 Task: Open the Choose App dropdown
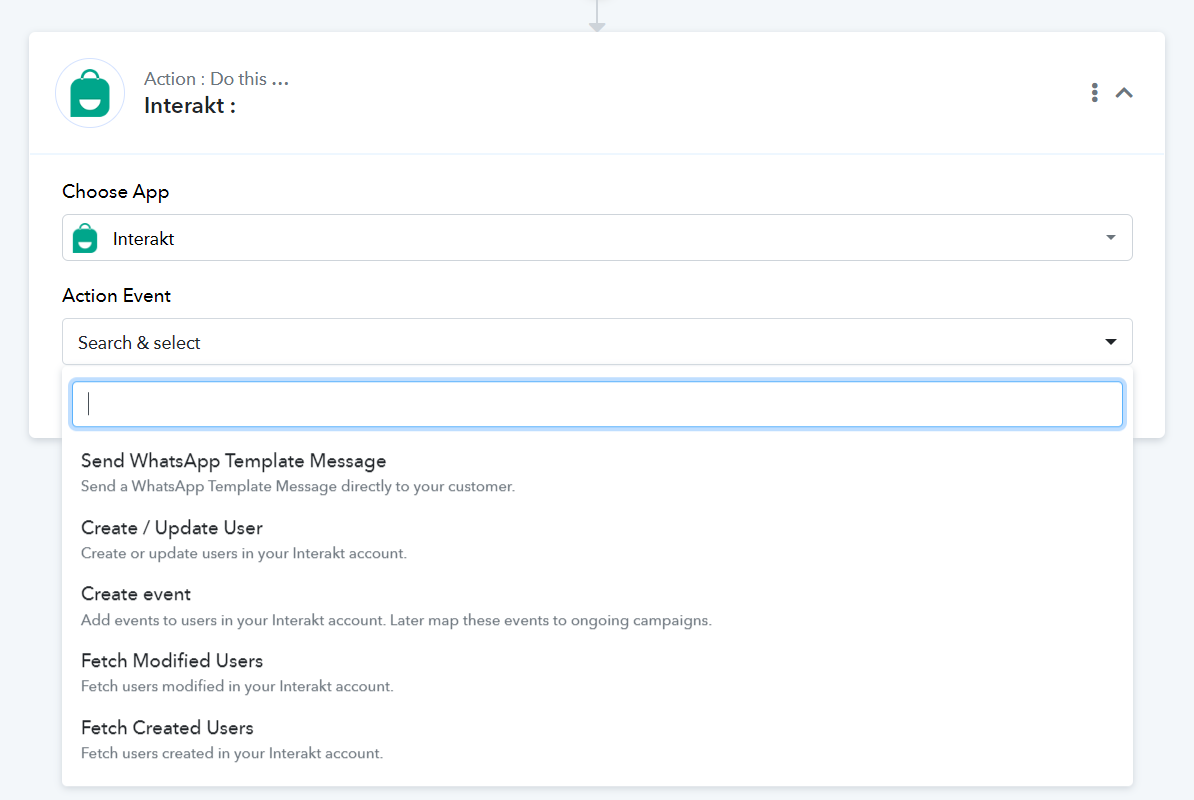point(597,237)
